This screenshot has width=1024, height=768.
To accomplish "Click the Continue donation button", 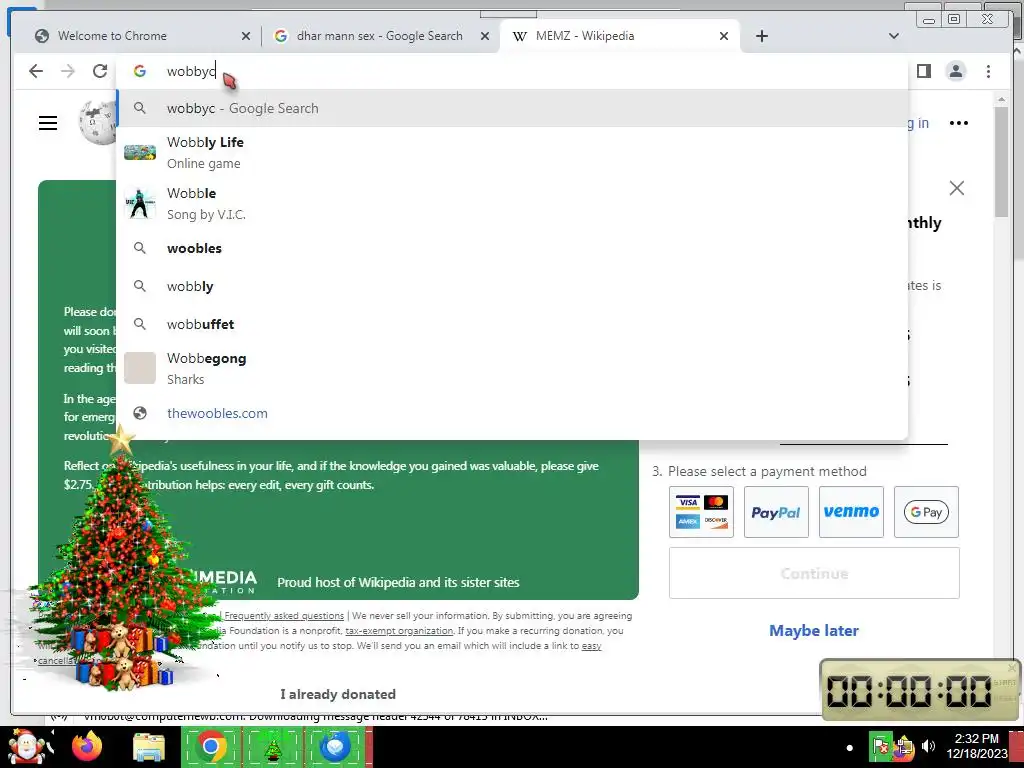I will (x=814, y=573).
